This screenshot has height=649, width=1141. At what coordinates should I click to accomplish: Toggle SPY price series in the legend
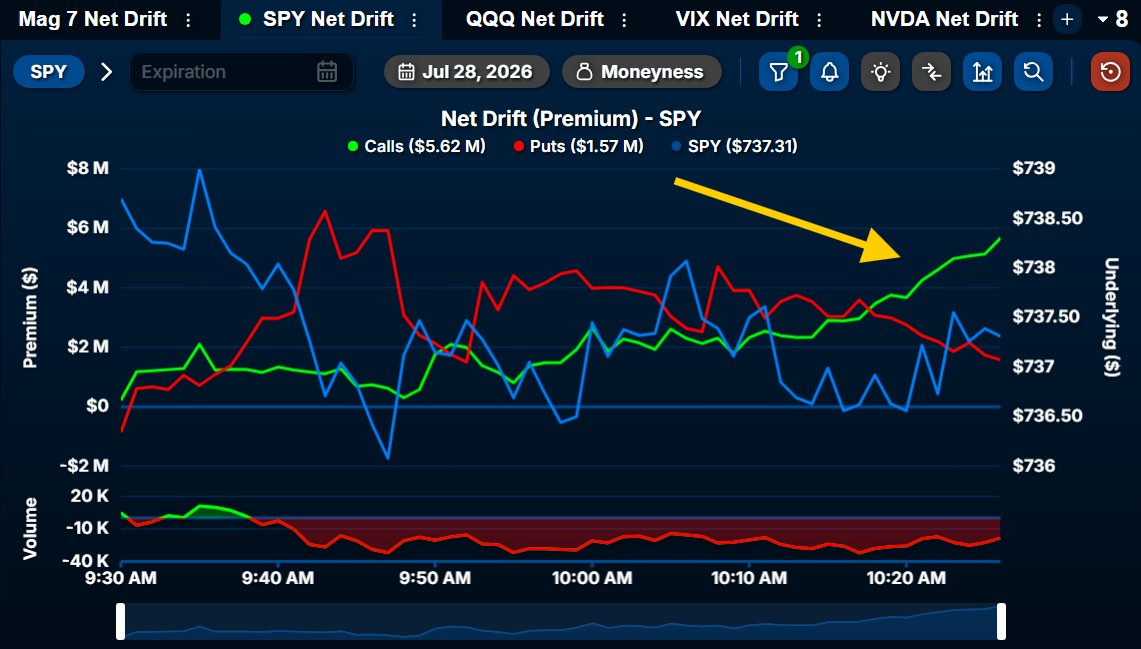734,146
